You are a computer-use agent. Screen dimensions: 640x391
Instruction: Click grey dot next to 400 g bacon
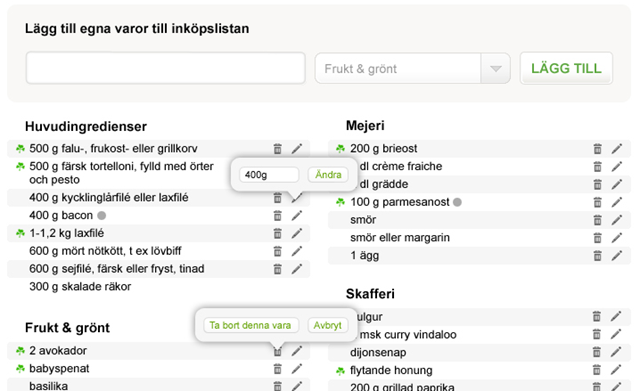[102, 215]
